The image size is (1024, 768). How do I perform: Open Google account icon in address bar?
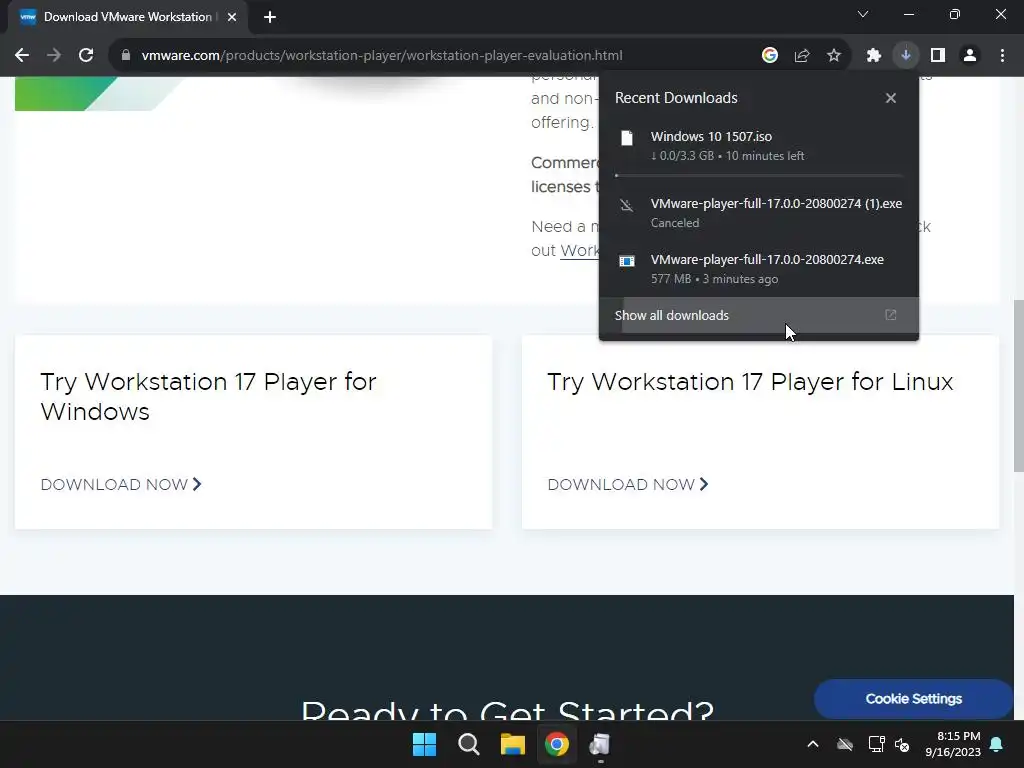coord(770,56)
